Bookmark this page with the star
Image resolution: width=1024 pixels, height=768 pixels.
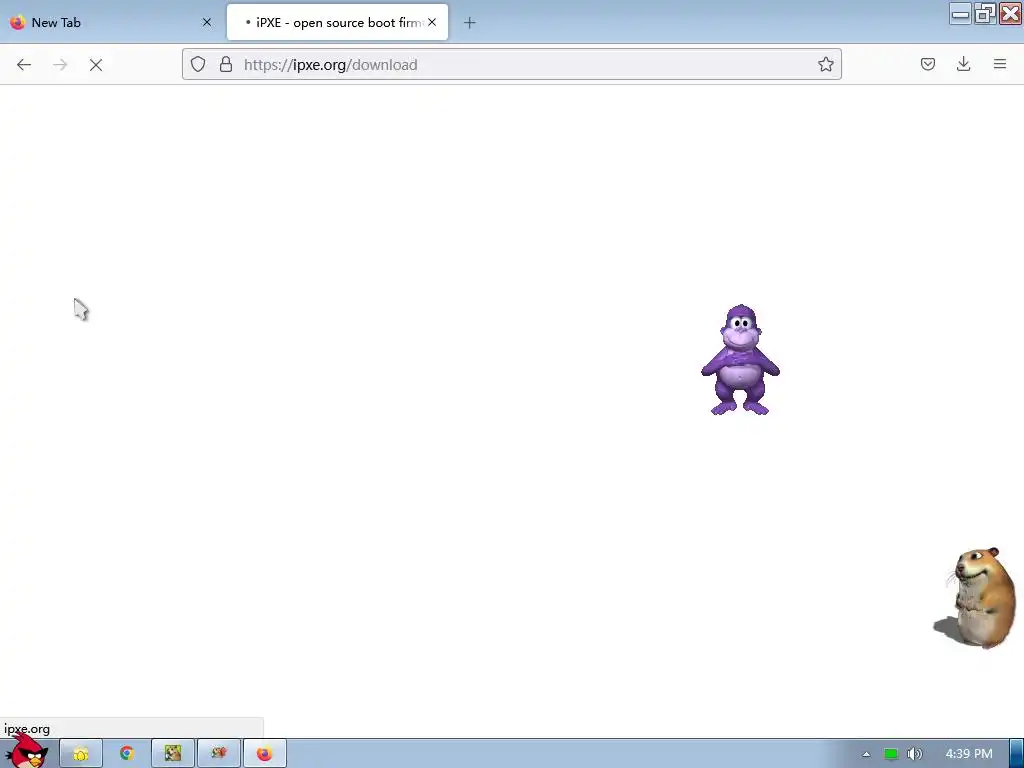click(x=825, y=64)
